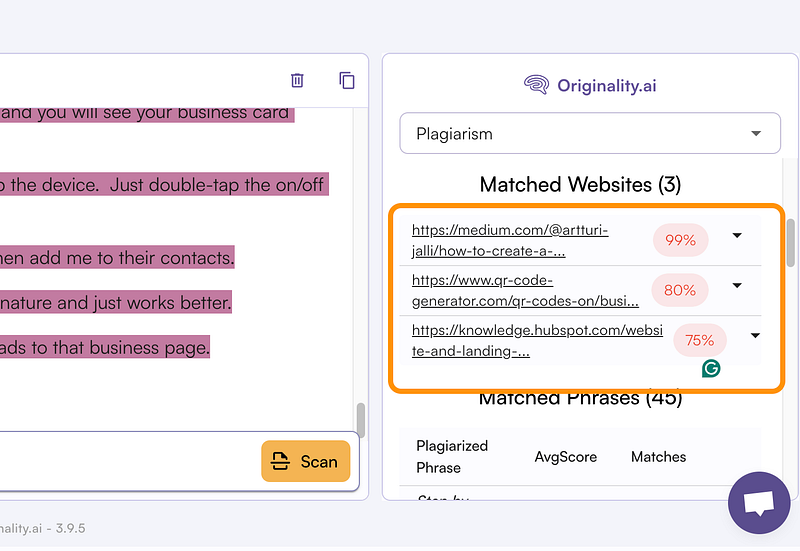Expand the medium.com 99% match row
The image size is (800, 551).
737,235
